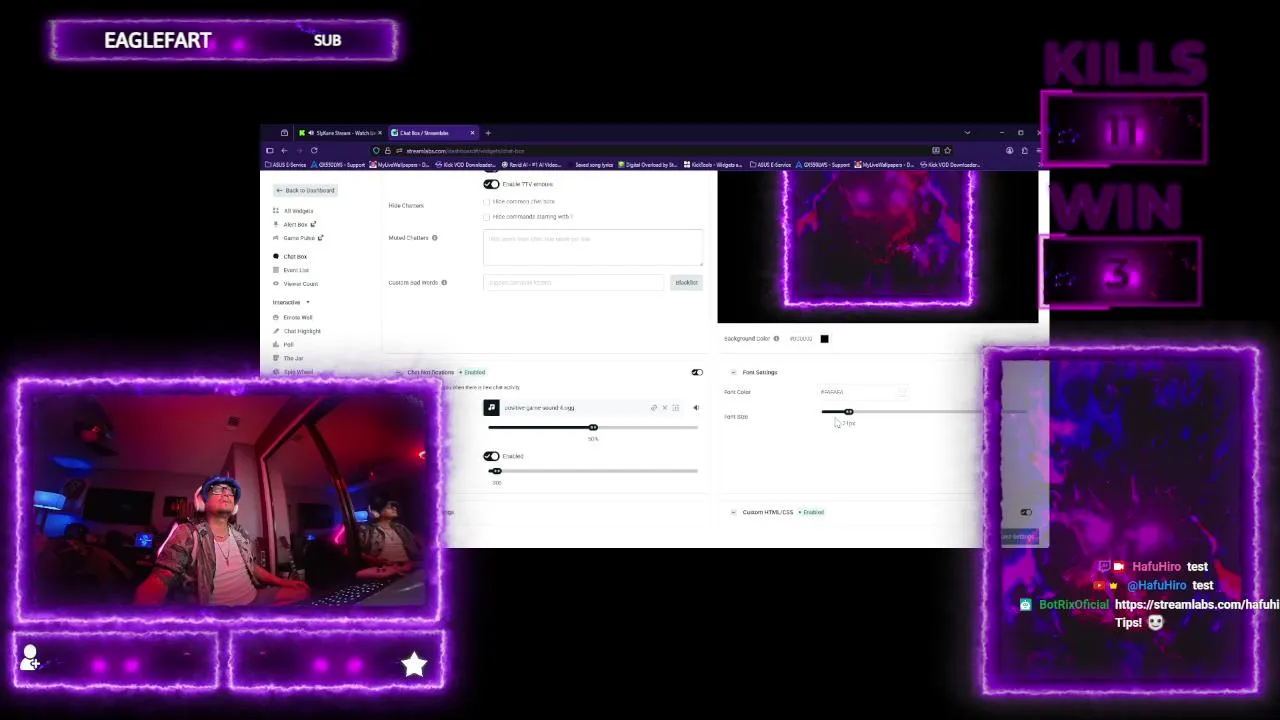The width and height of the screenshot is (1280, 720).
Task: Click the Emote Wall smiley icon
Action: point(276,318)
